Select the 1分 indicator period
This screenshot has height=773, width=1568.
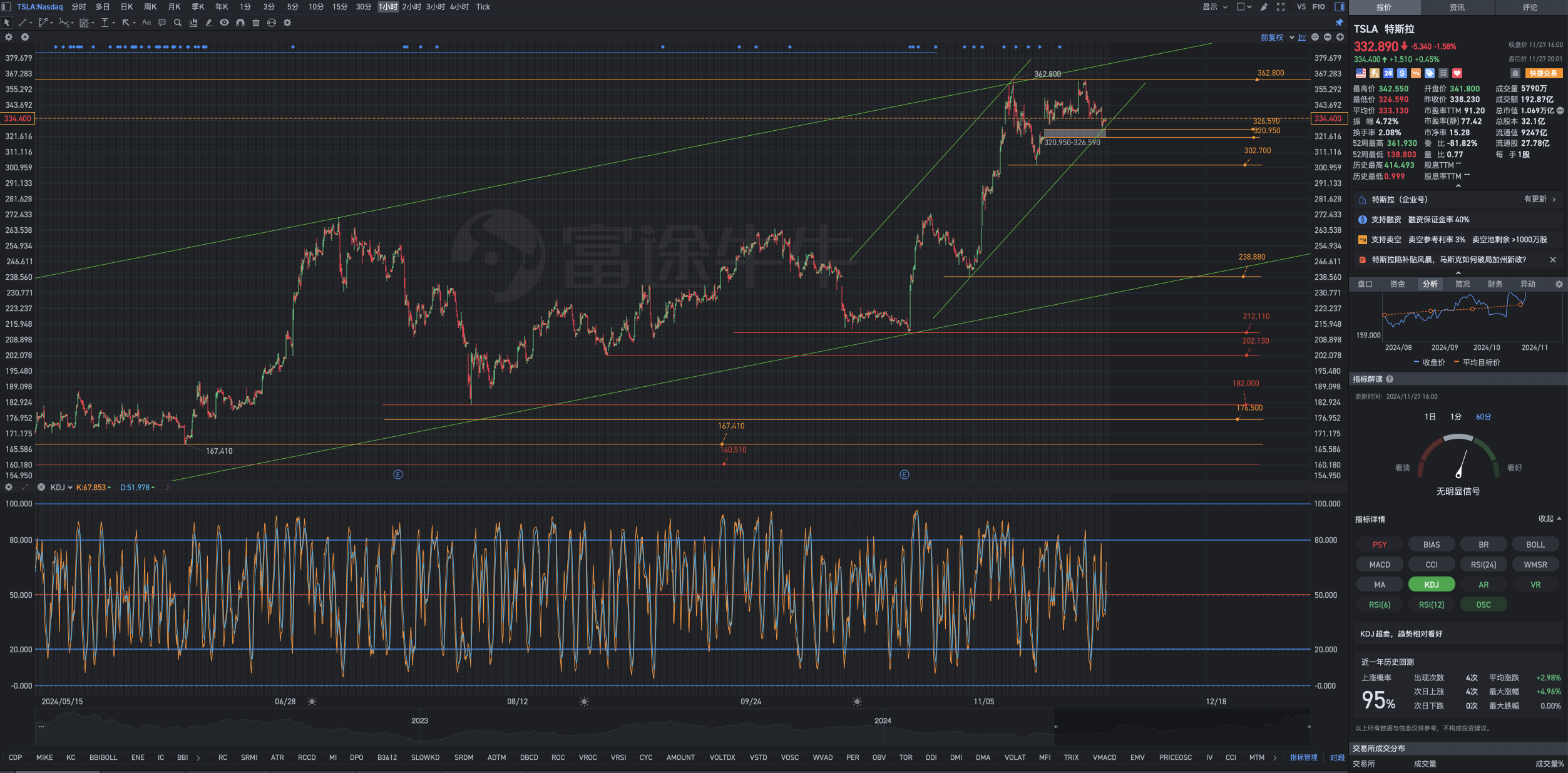coord(1456,417)
